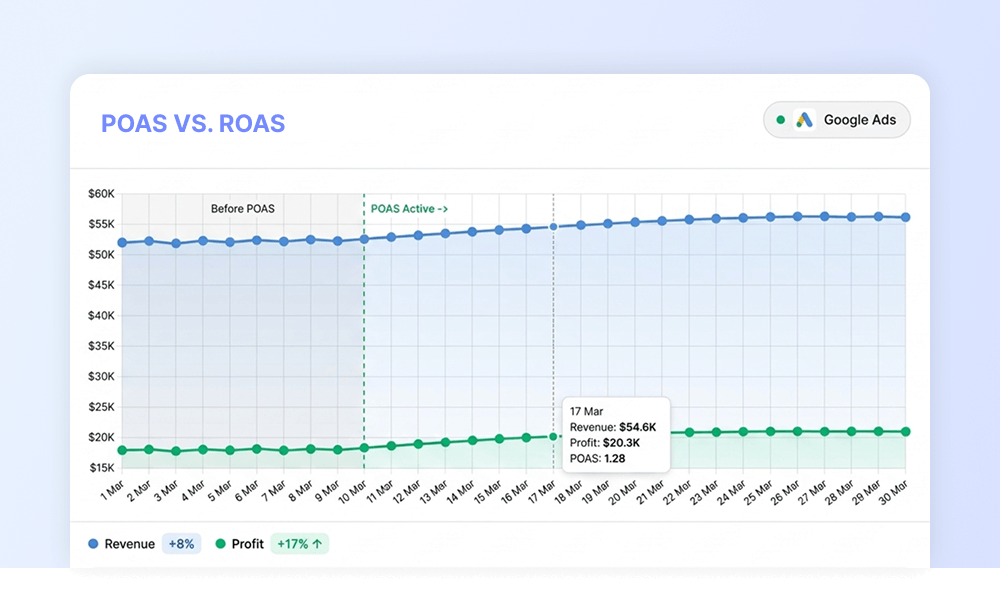This screenshot has width=1000, height=594.
Task: Click the $35K axis label
Action: (x=101, y=346)
